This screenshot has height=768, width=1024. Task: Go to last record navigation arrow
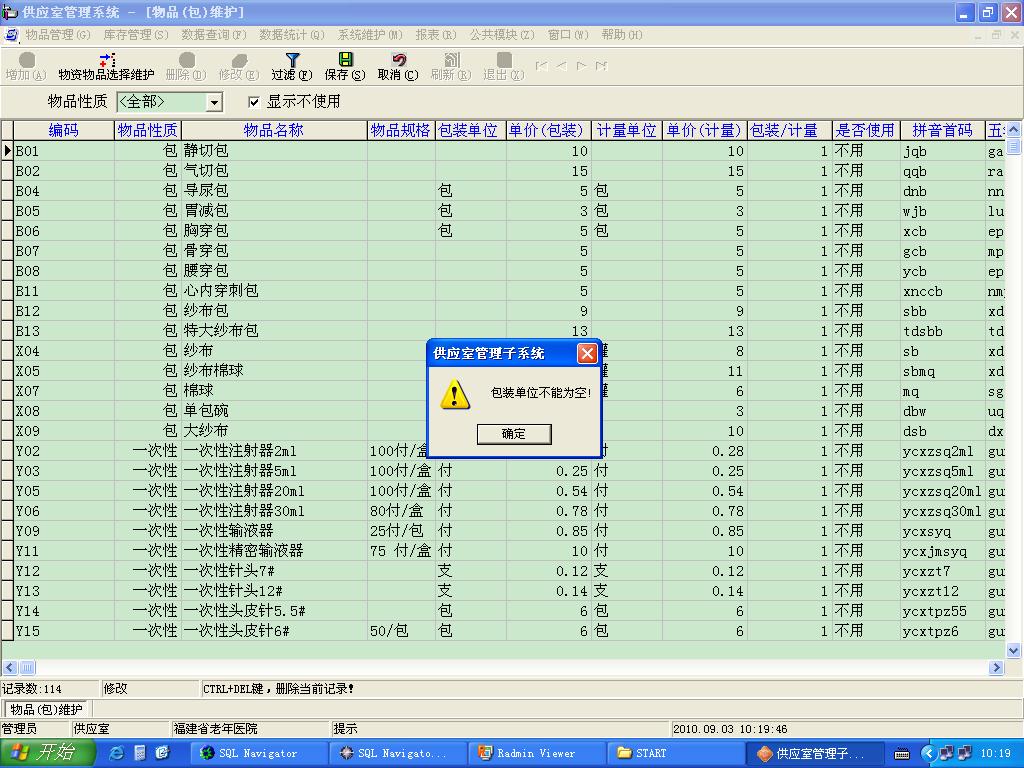(x=601, y=66)
